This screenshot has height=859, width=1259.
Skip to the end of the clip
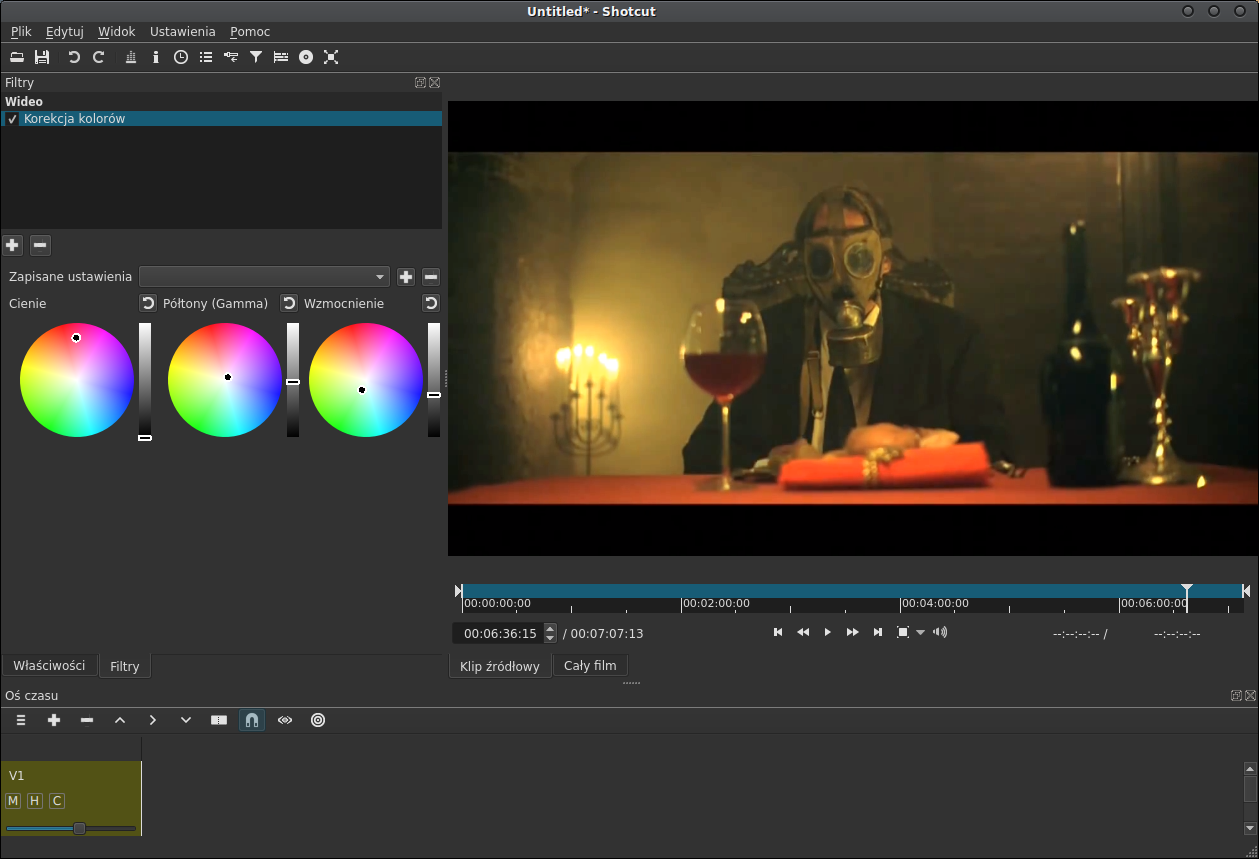(878, 632)
